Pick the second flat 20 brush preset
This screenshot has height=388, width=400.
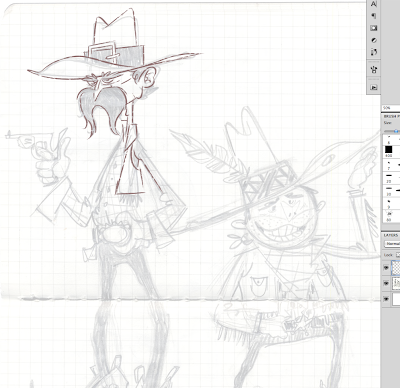pos(389,191)
